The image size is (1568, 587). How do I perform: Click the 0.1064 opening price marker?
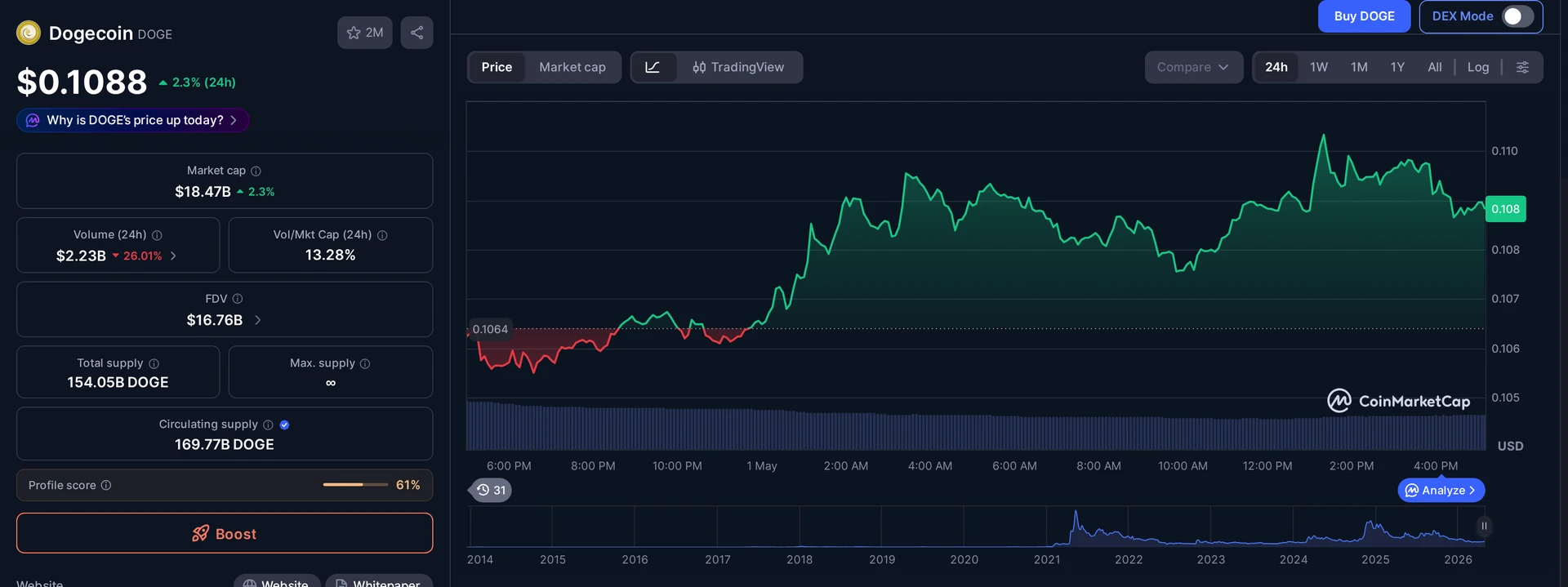[x=490, y=329]
